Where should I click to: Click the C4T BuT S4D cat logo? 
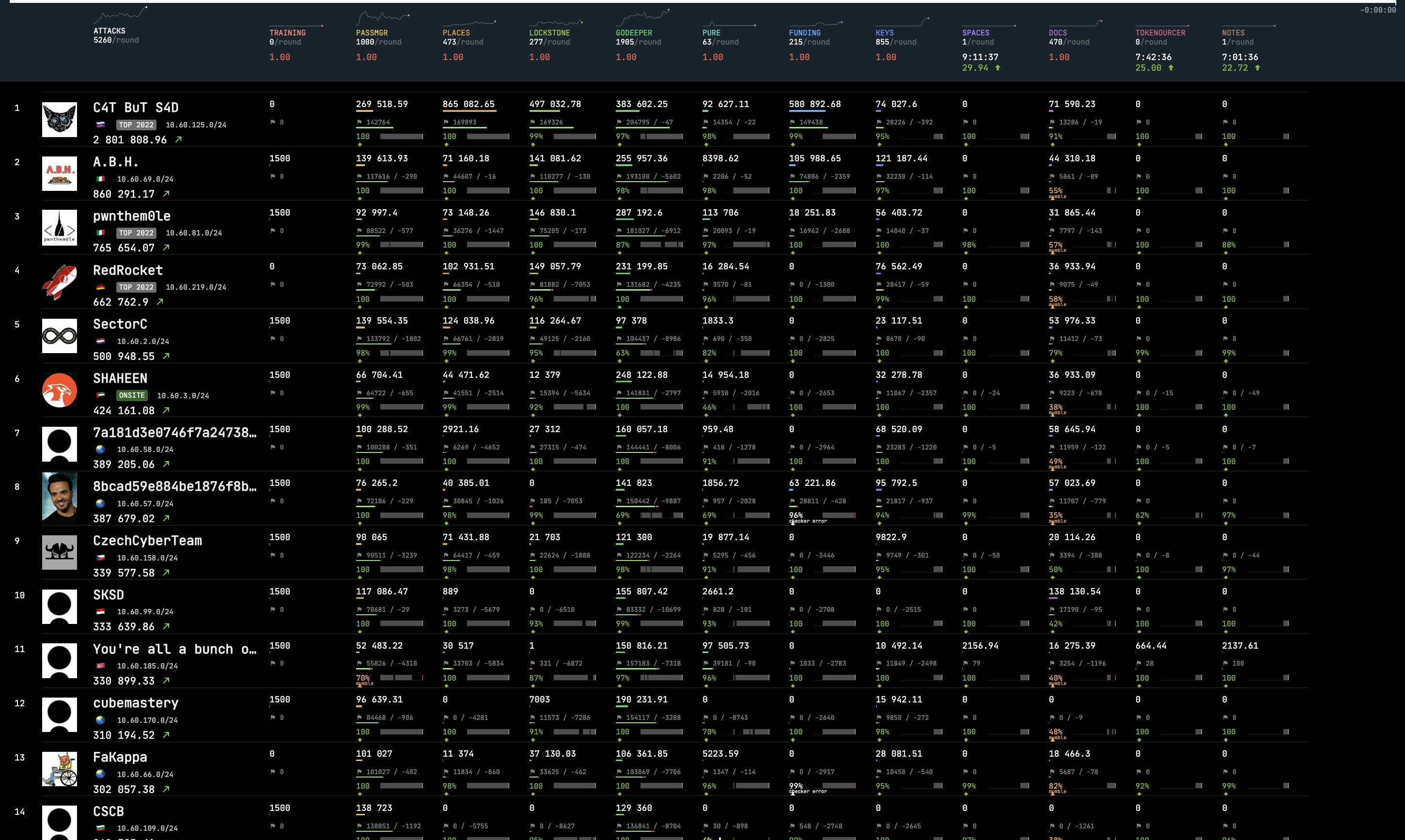[60, 120]
